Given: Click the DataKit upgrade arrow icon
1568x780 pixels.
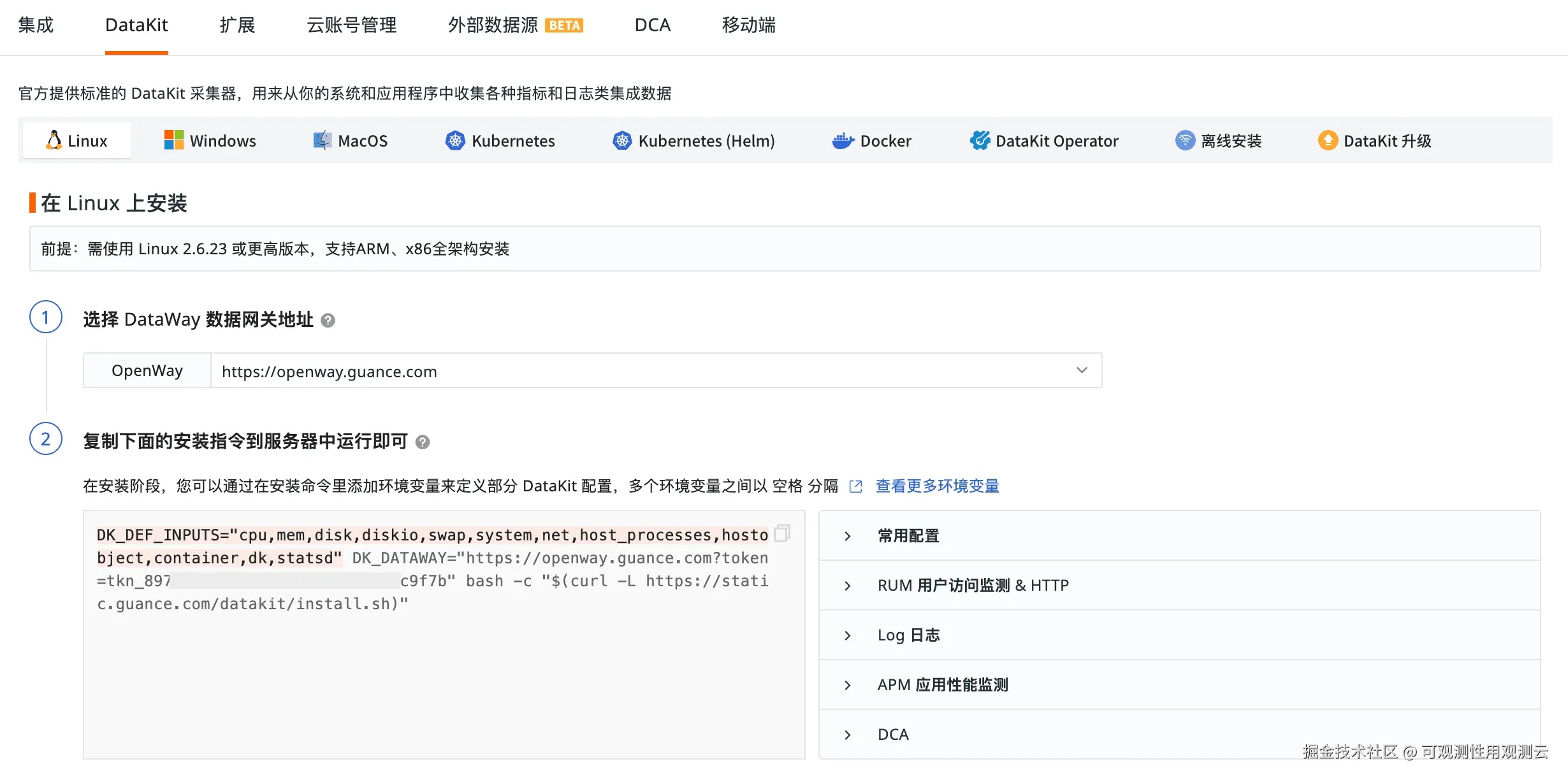Looking at the screenshot, I should point(1328,140).
